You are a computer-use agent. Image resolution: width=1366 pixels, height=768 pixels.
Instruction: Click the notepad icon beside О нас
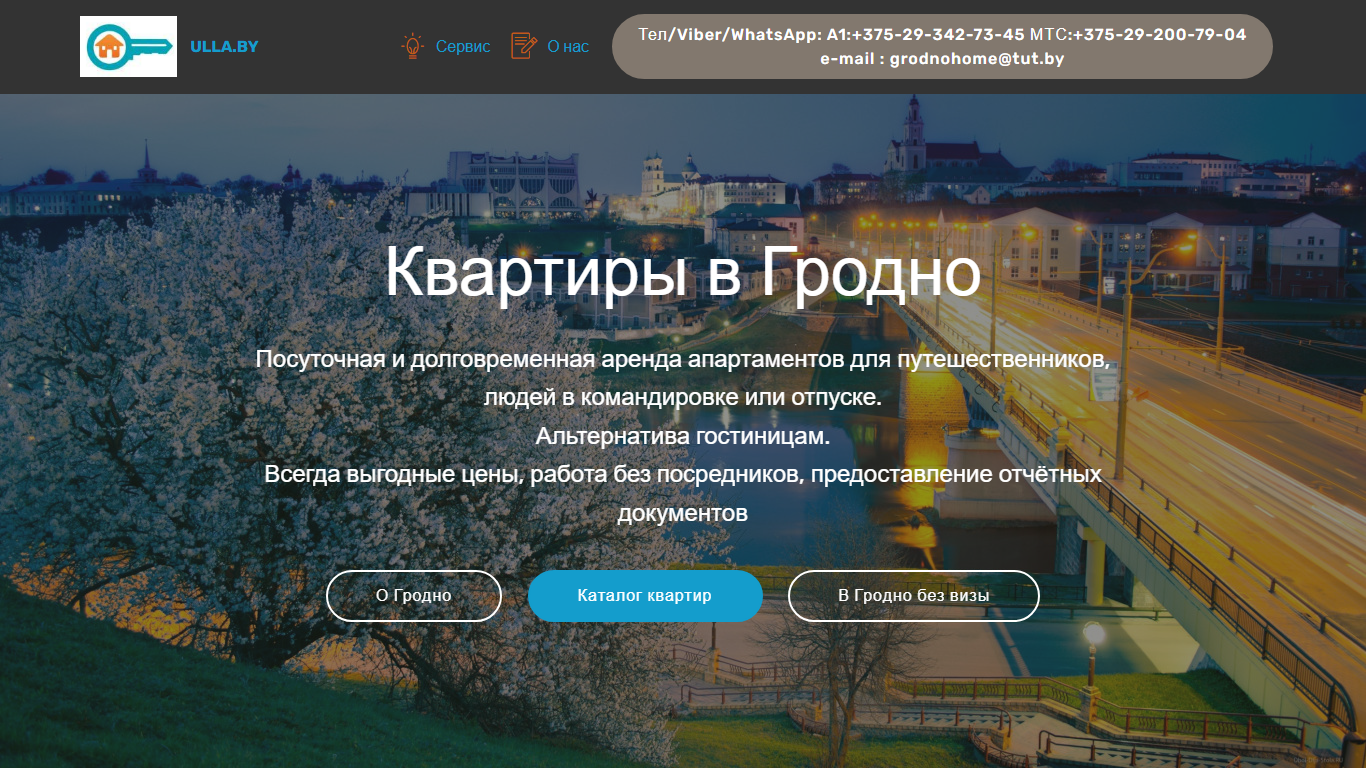pos(524,46)
